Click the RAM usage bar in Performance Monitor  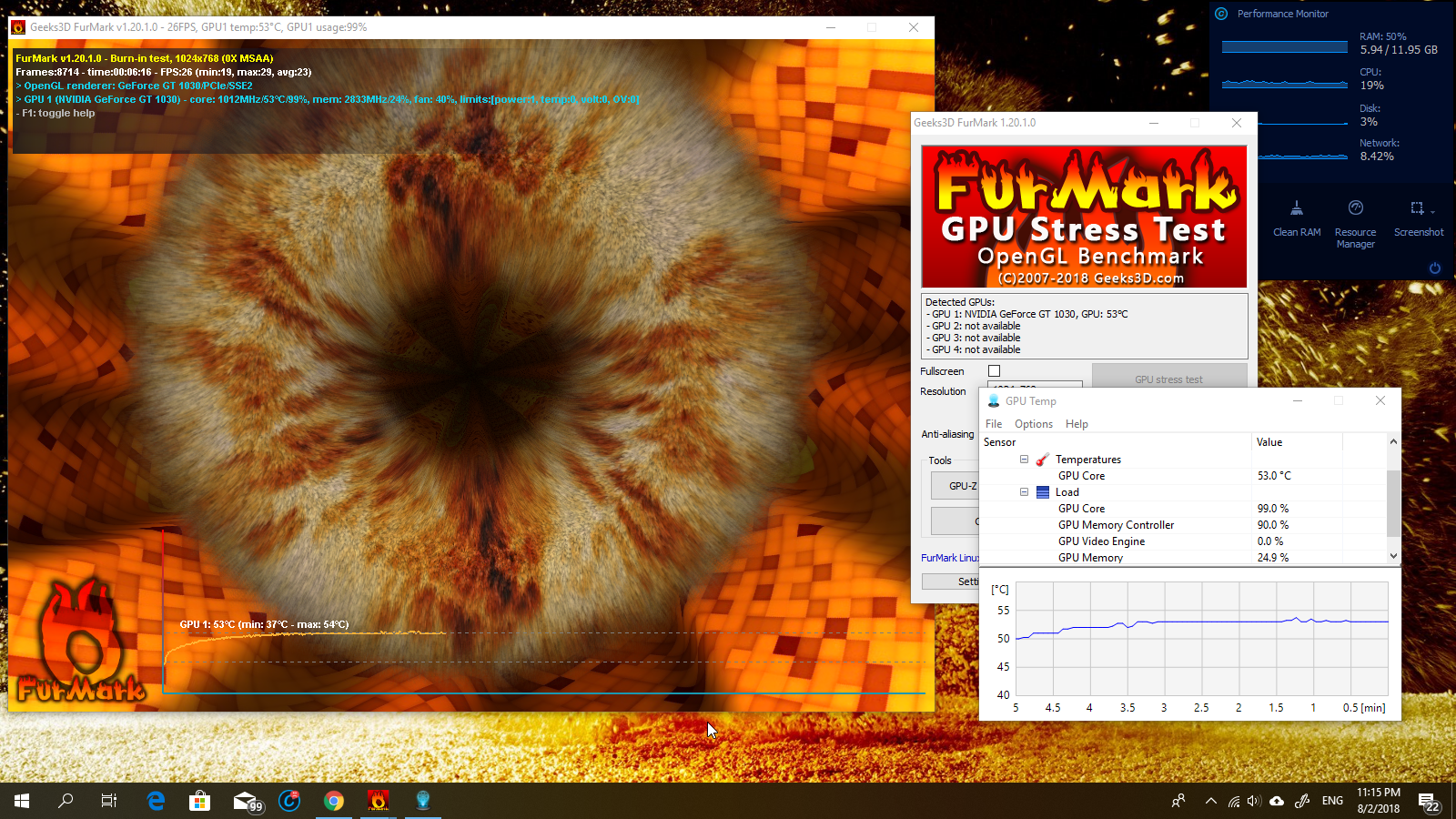(1285, 46)
